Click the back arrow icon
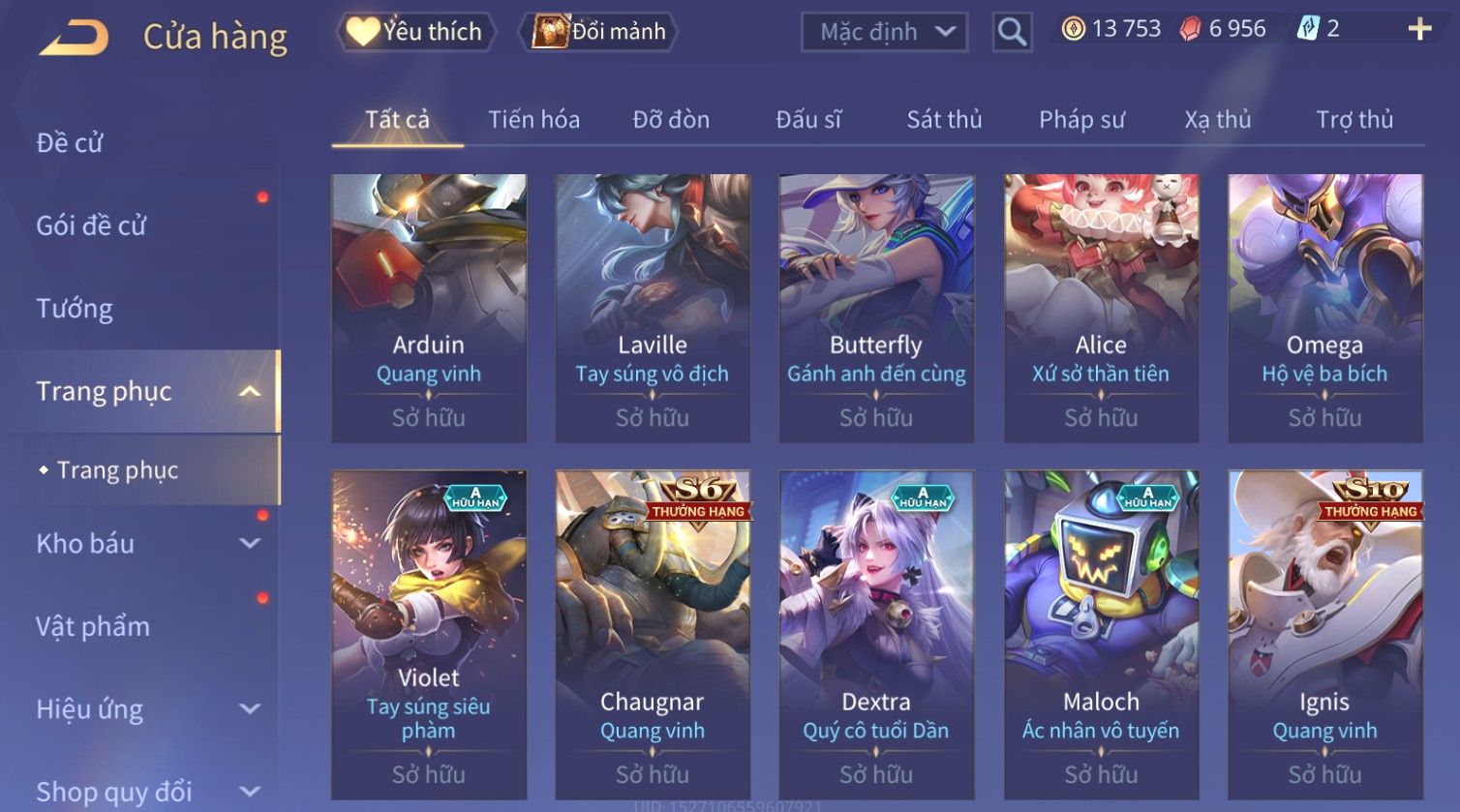 (x=74, y=38)
